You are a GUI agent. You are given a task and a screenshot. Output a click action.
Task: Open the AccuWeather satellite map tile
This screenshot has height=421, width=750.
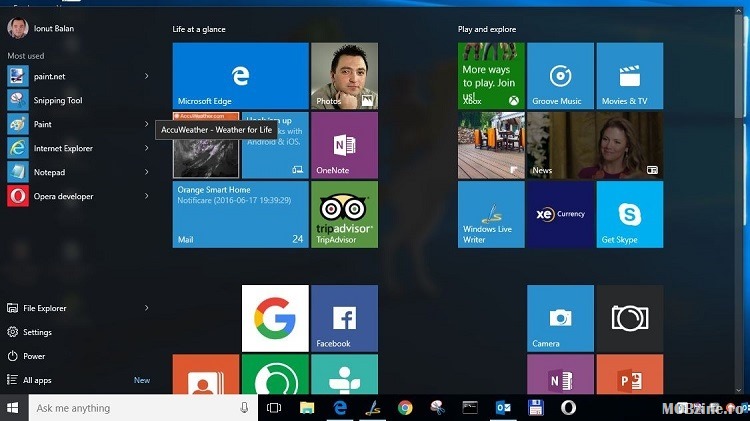coord(206,145)
